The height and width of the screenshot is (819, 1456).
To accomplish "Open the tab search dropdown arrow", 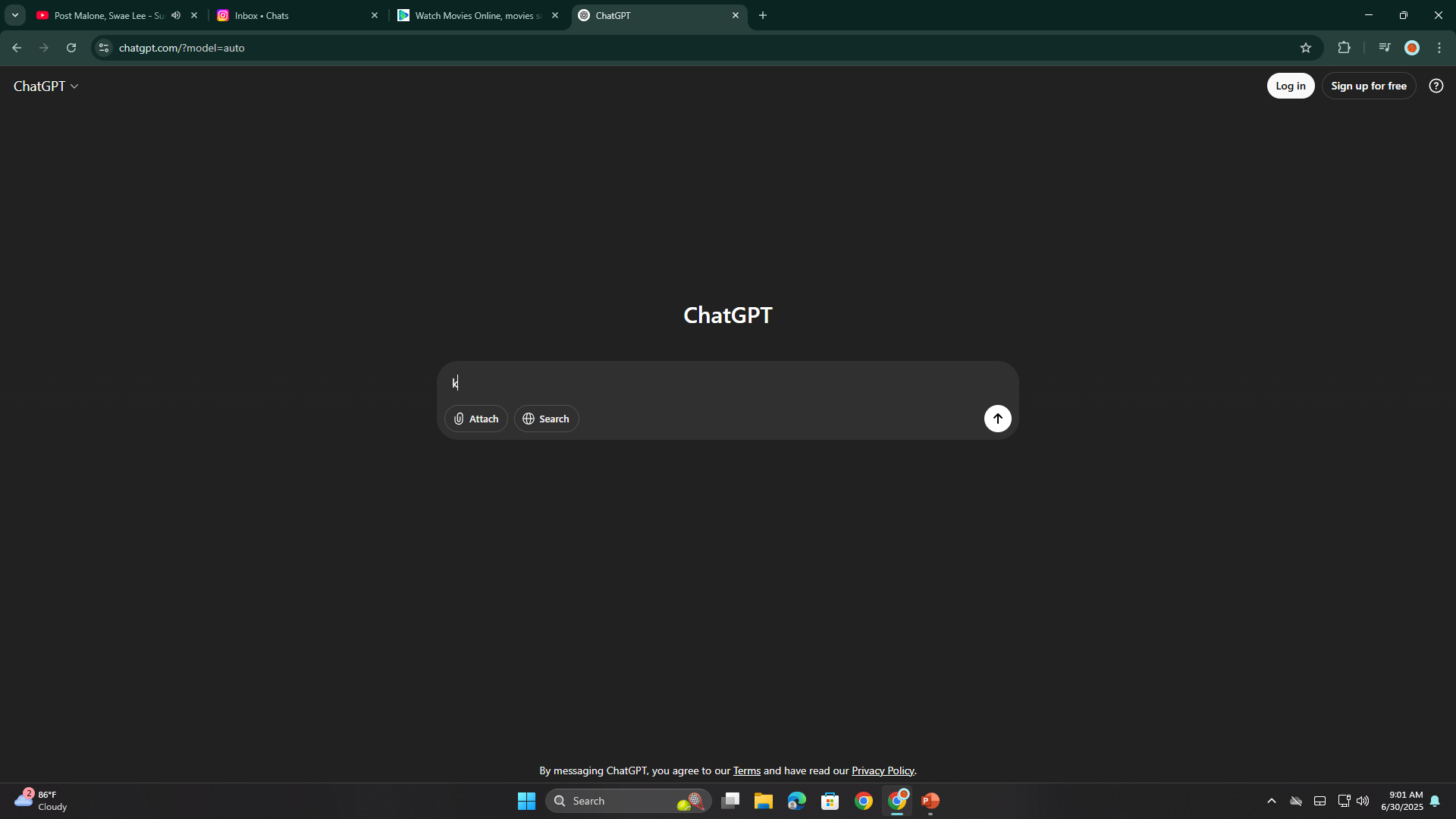I will click(x=14, y=15).
